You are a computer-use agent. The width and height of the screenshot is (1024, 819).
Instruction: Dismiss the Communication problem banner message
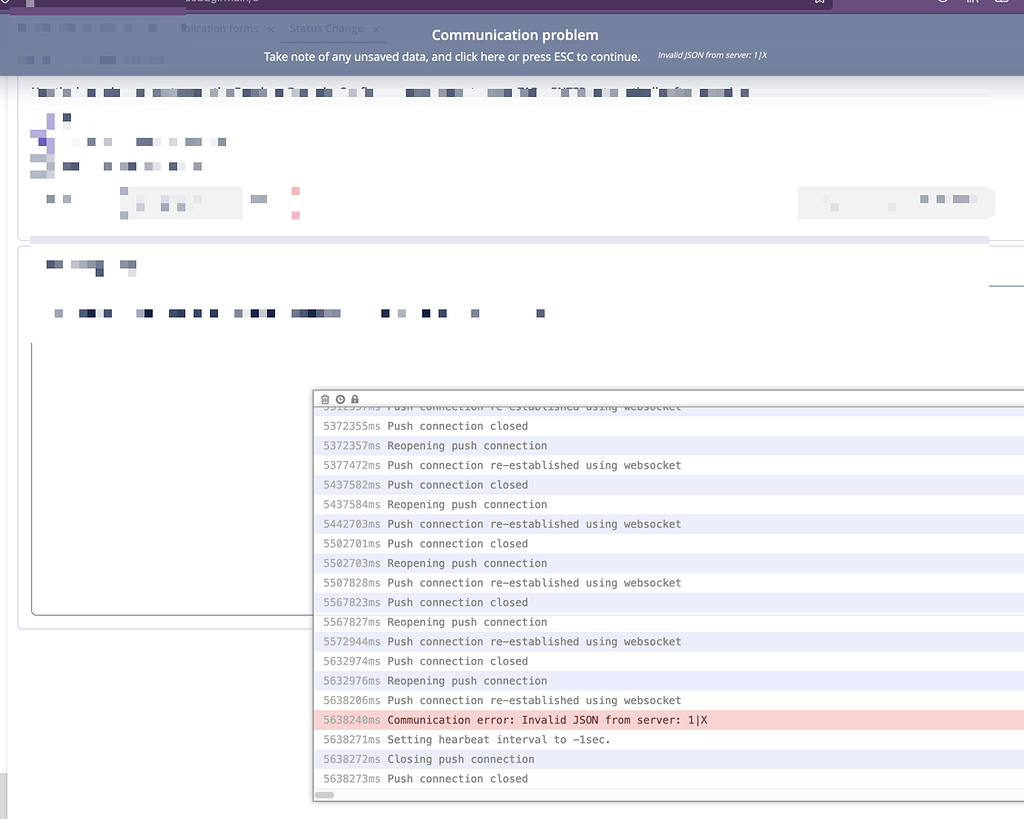click(x=512, y=45)
